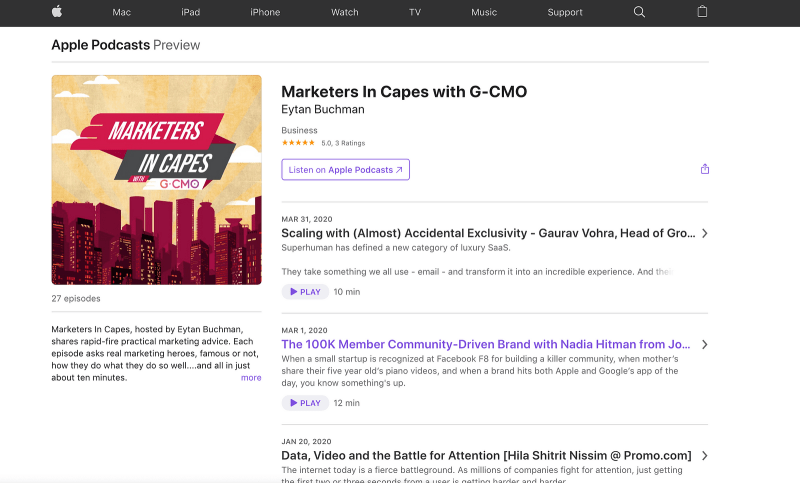The width and height of the screenshot is (800, 483).
Task: Click the Marketers In Capes cover artwork
Action: click(157, 180)
